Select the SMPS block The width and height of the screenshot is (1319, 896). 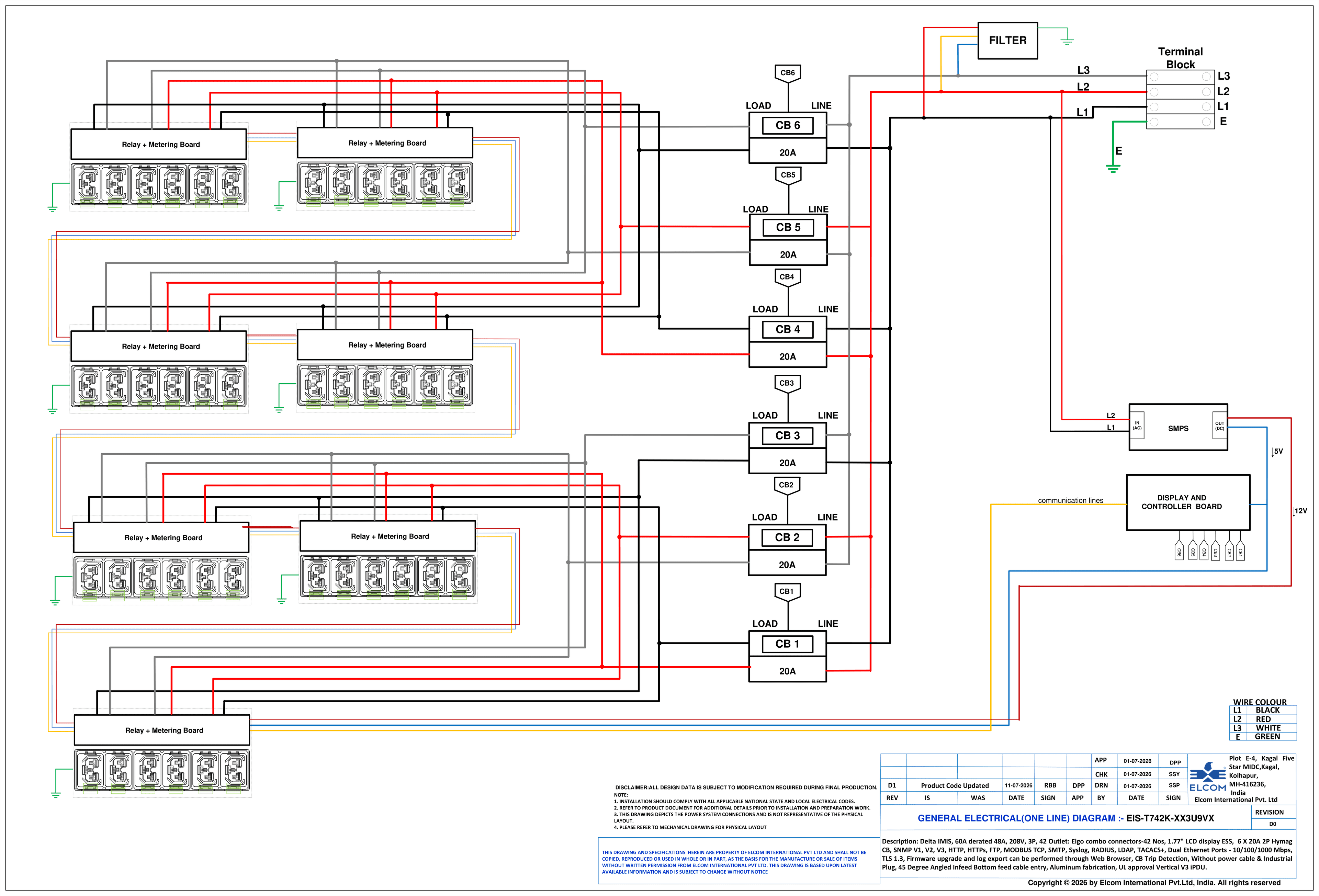[x=1178, y=427]
